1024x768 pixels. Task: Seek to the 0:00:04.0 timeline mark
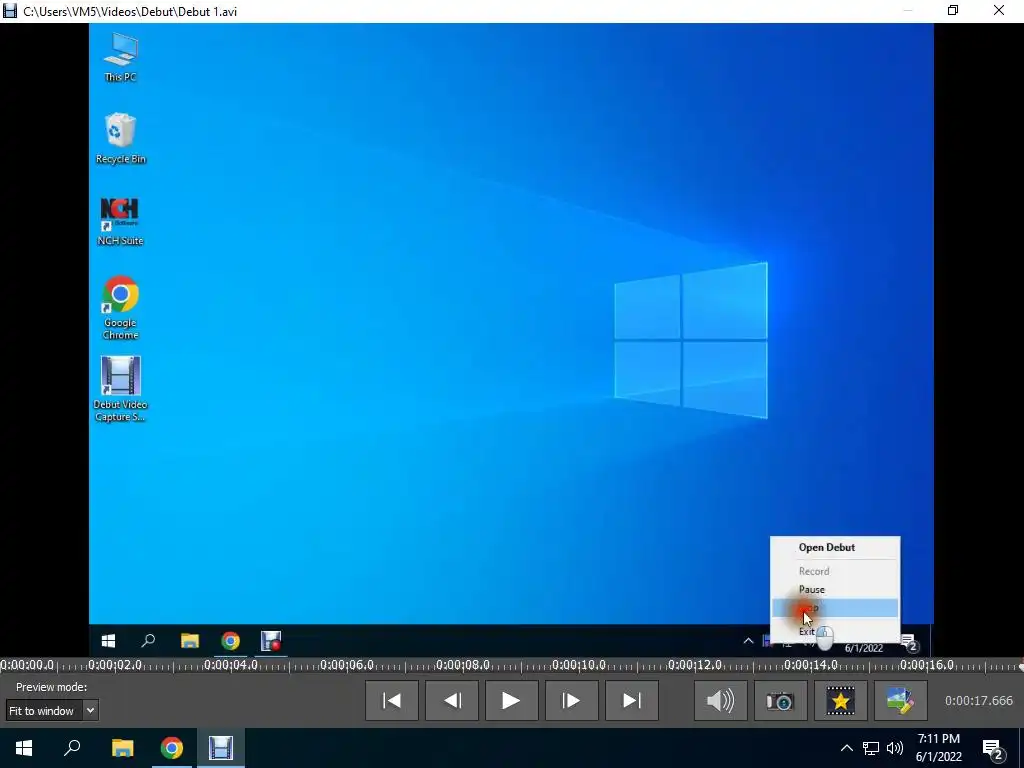[231, 665]
